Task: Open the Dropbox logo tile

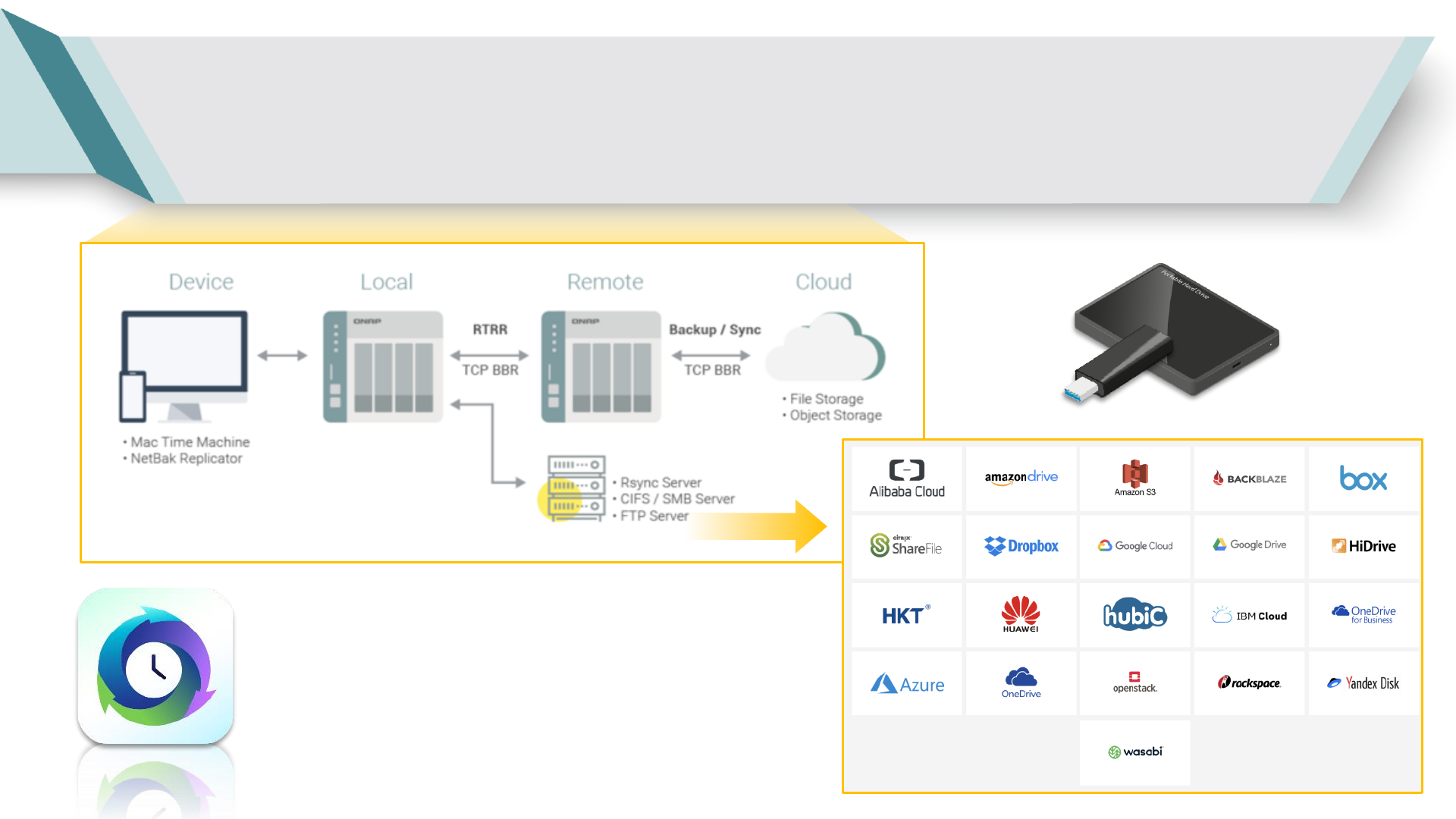Action: (x=1021, y=546)
